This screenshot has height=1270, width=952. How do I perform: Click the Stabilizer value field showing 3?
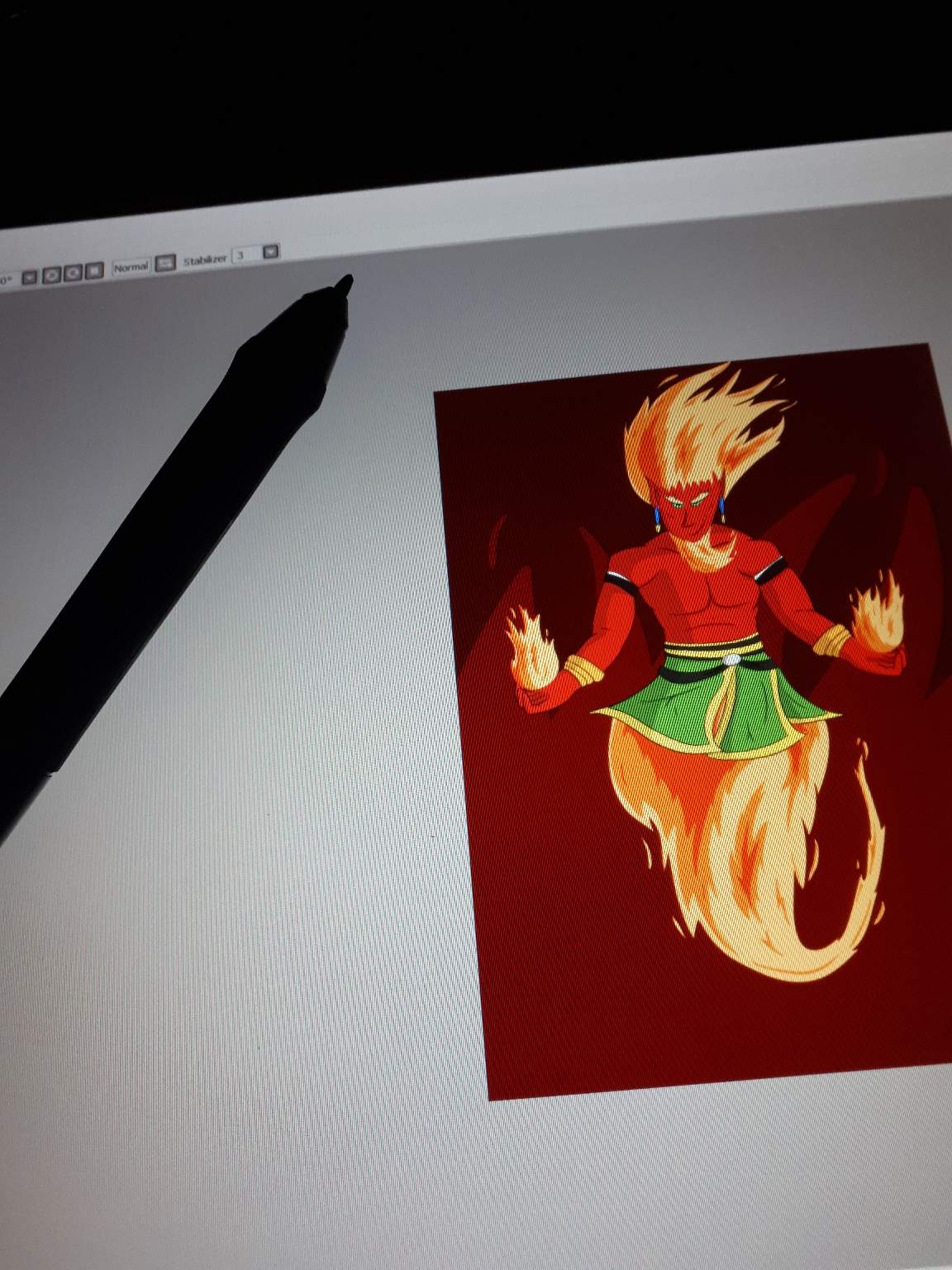[x=245, y=255]
